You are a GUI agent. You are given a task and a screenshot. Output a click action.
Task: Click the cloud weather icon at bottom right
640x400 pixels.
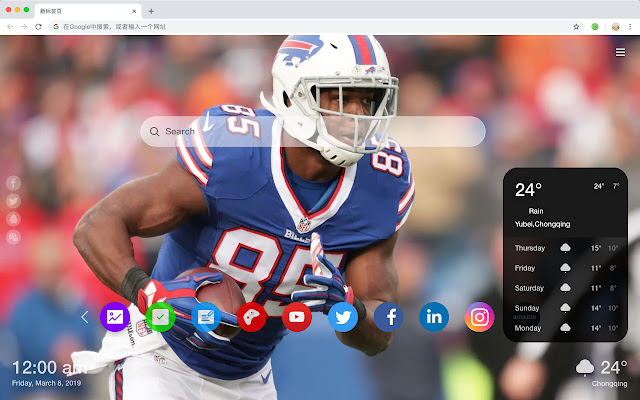585,367
